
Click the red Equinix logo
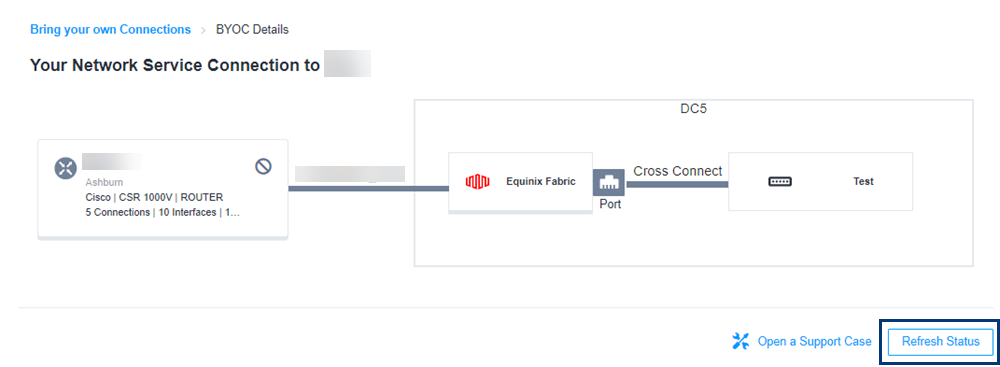[x=478, y=182]
